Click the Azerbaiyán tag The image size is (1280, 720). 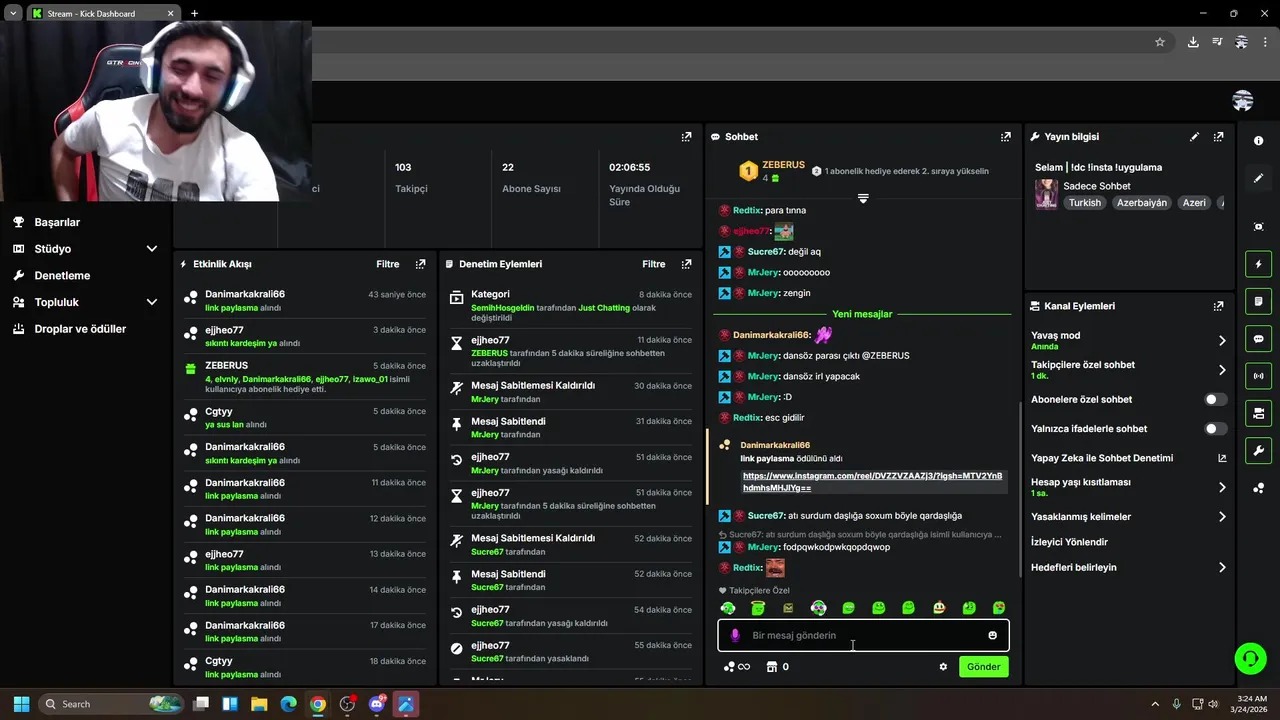tap(1142, 203)
